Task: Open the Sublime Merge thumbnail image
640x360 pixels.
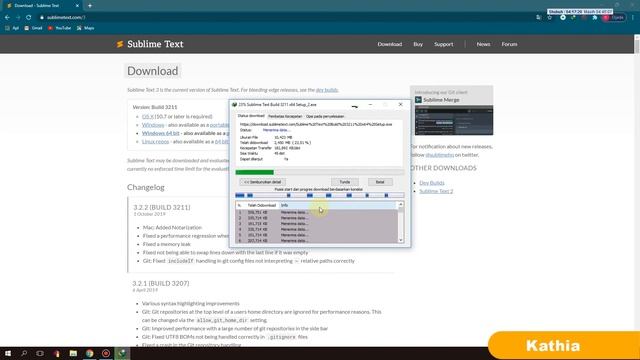Action: tap(454, 120)
